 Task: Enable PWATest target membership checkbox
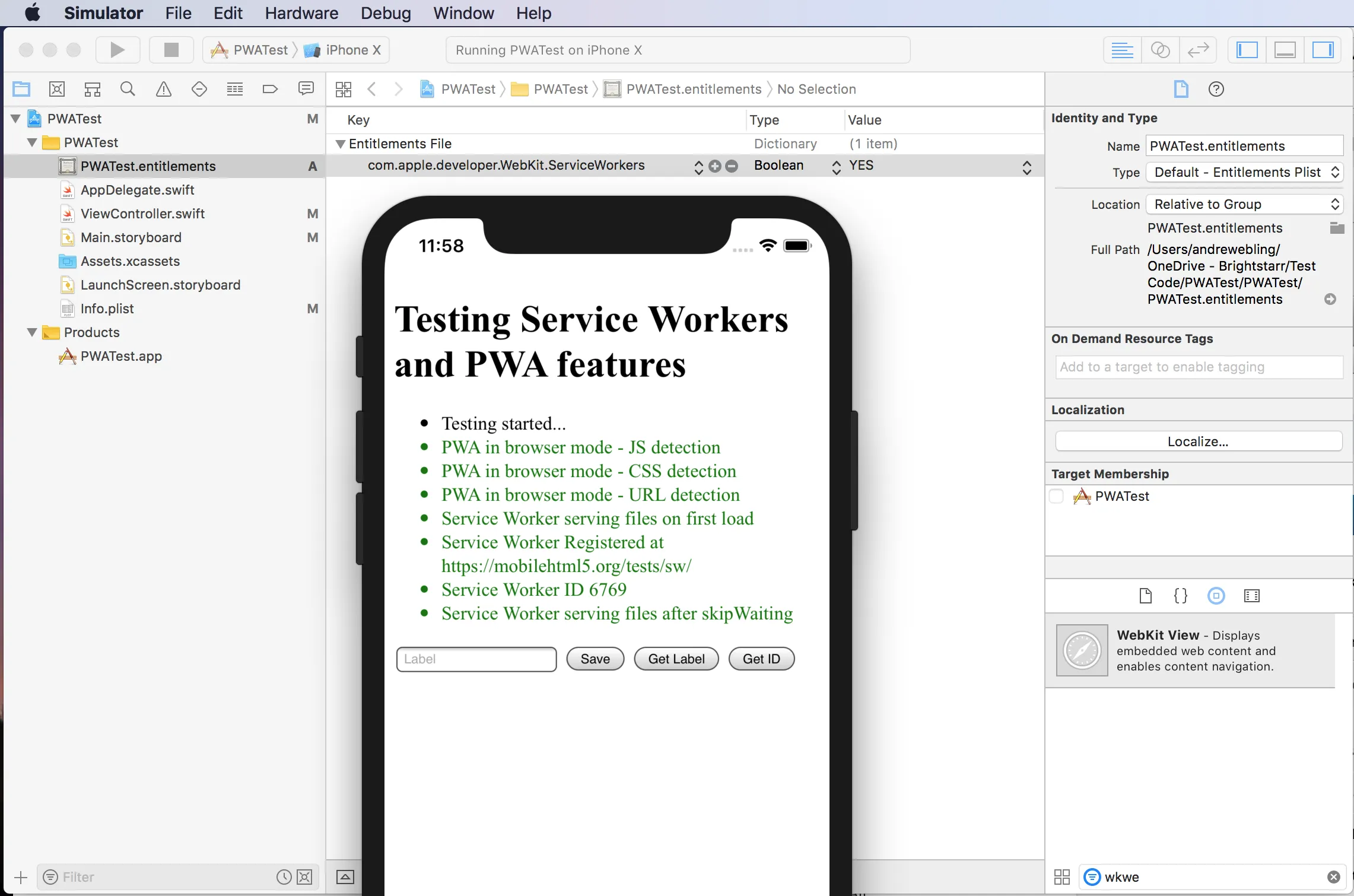pos(1057,496)
